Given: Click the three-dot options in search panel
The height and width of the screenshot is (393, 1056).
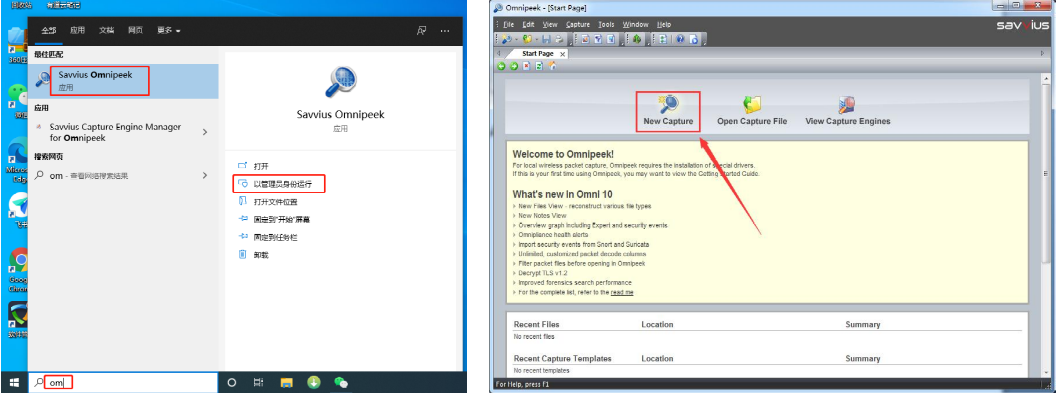Looking at the screenshot, I should click(444, 30).
